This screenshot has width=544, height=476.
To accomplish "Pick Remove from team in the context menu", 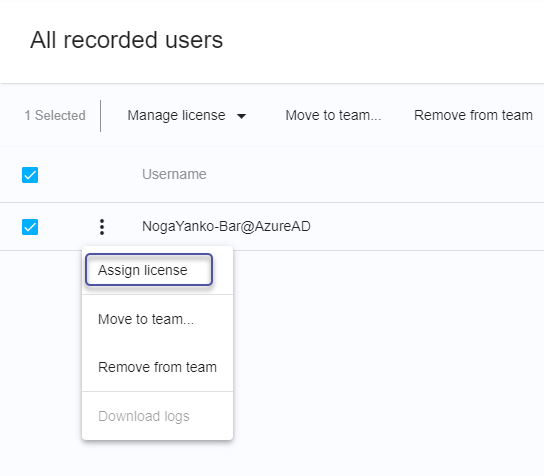I will pyautogui.click(x=157, y=367).
